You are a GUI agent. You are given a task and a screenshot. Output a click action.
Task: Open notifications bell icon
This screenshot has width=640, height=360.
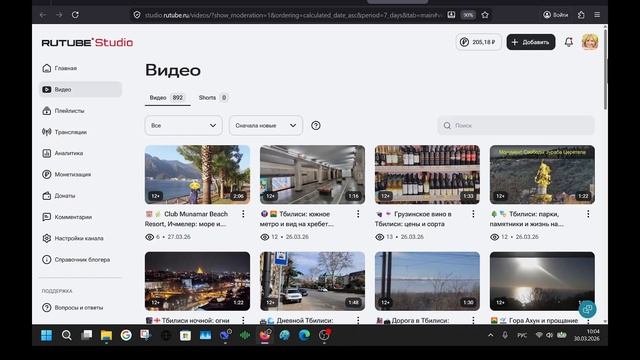[x=569, y=42]
